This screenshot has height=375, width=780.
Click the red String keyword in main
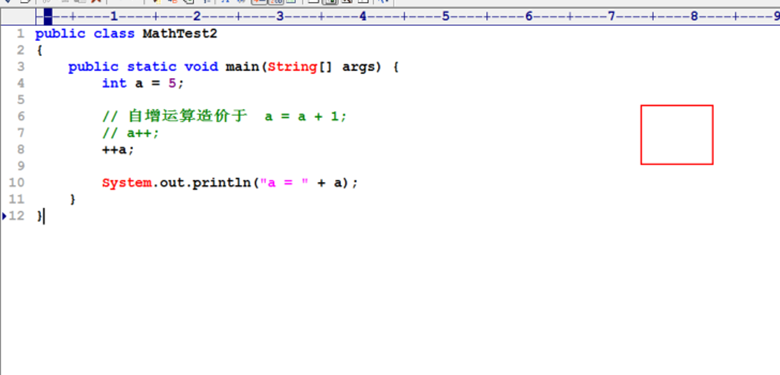[x=292, y=67]
